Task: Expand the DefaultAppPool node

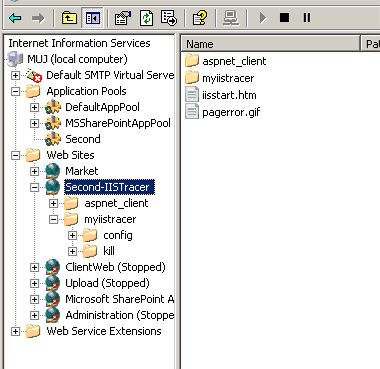Action: pyautogui.click(x=34, y=107)
